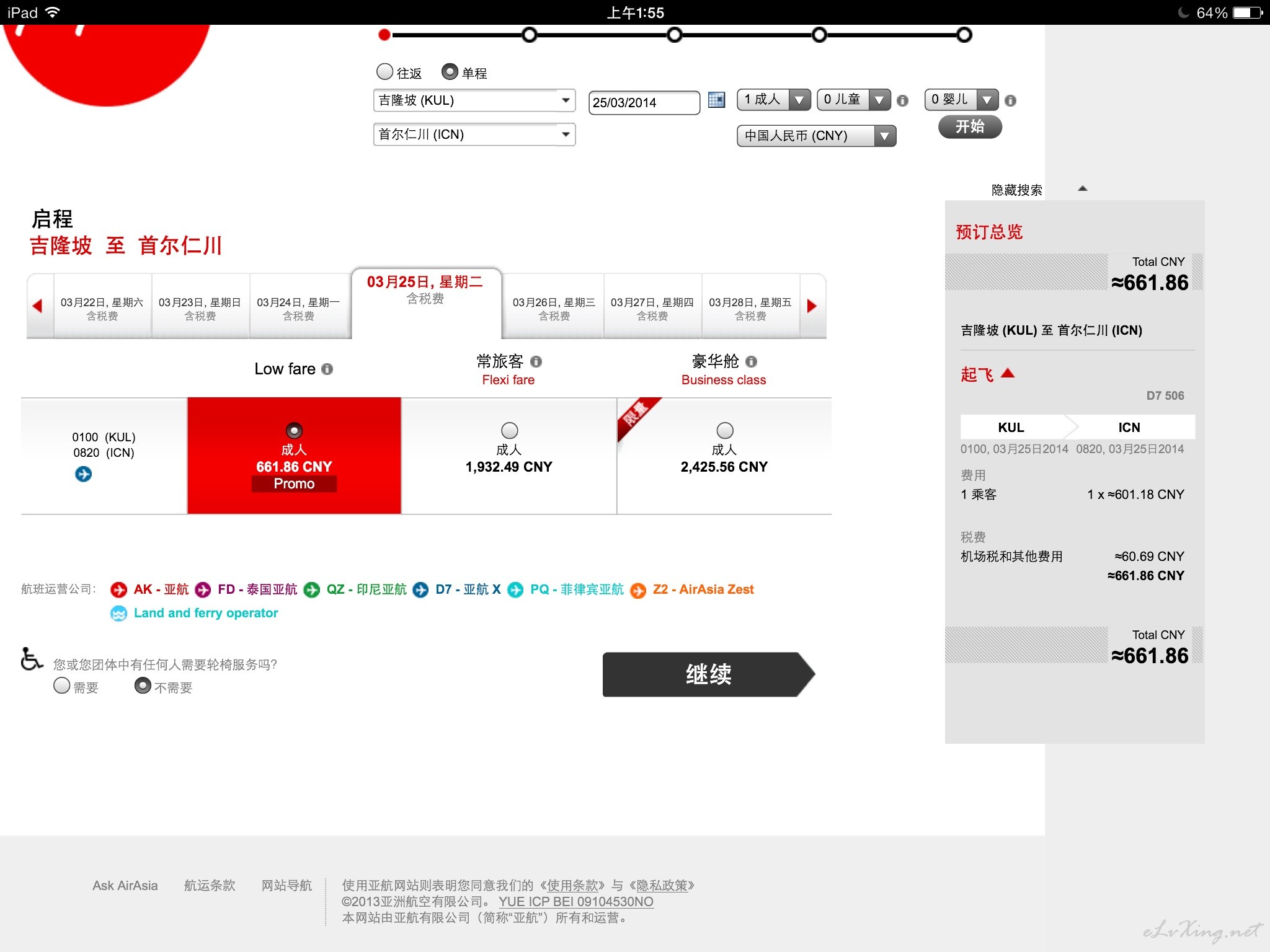This screenshot has width=1270, height=952.
Task: Click next dates right red arrow
Action: [x=812, y=306]
